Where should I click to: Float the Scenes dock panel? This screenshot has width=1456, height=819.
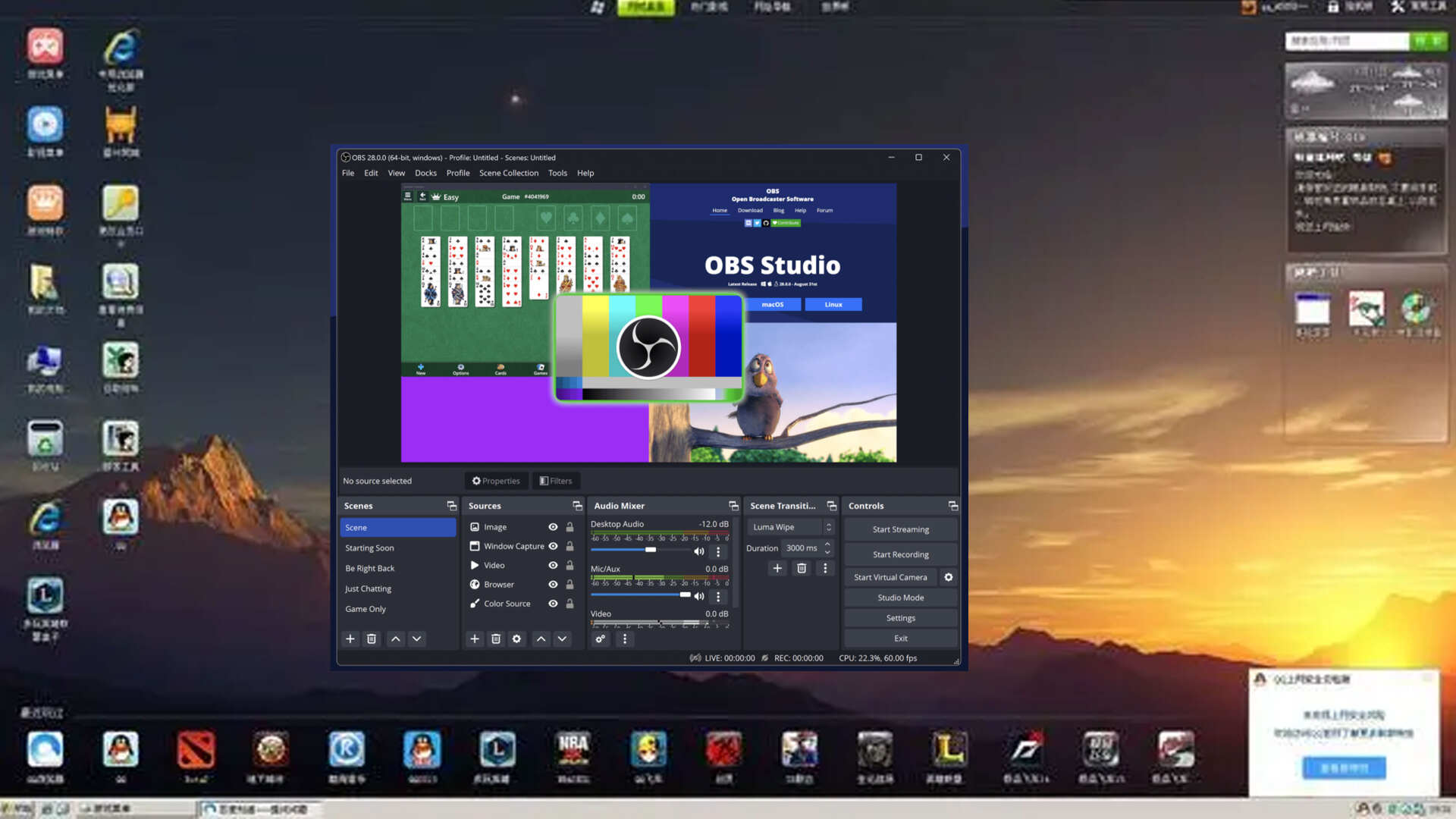click(452, 506)
